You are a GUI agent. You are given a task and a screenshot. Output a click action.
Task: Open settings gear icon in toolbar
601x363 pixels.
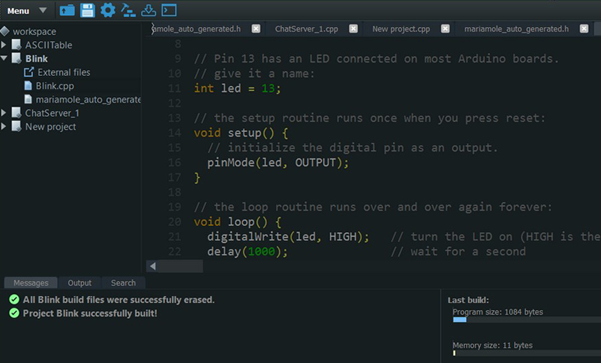pos(108,10)
